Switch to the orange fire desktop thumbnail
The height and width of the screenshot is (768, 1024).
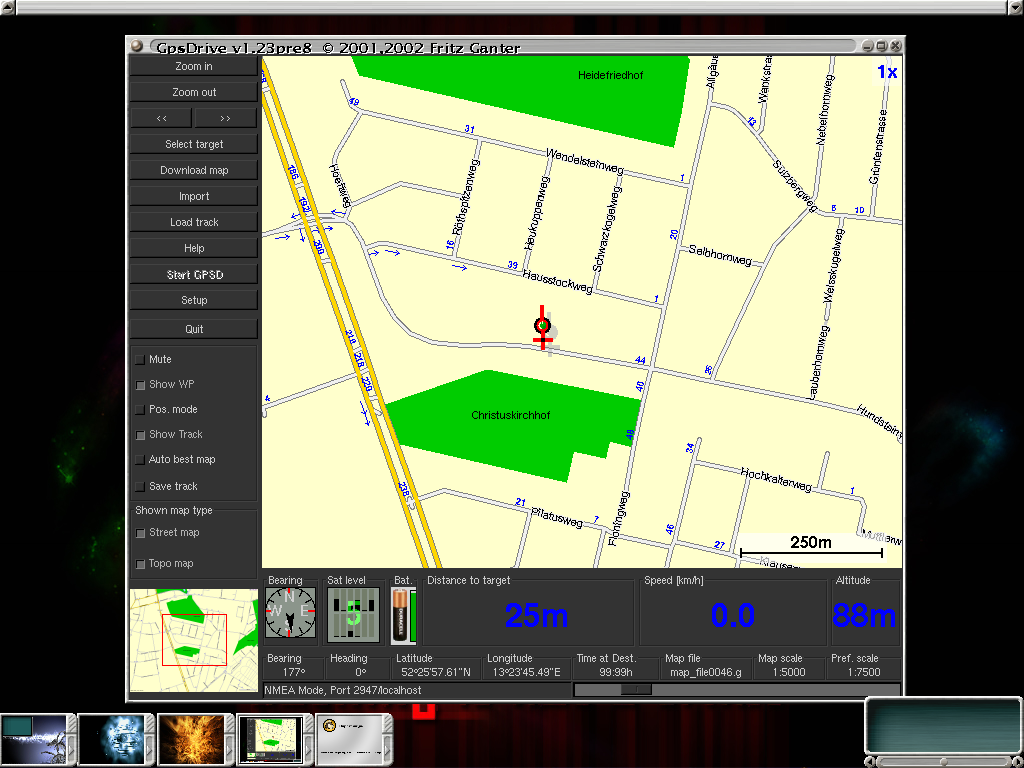(193, 739)
